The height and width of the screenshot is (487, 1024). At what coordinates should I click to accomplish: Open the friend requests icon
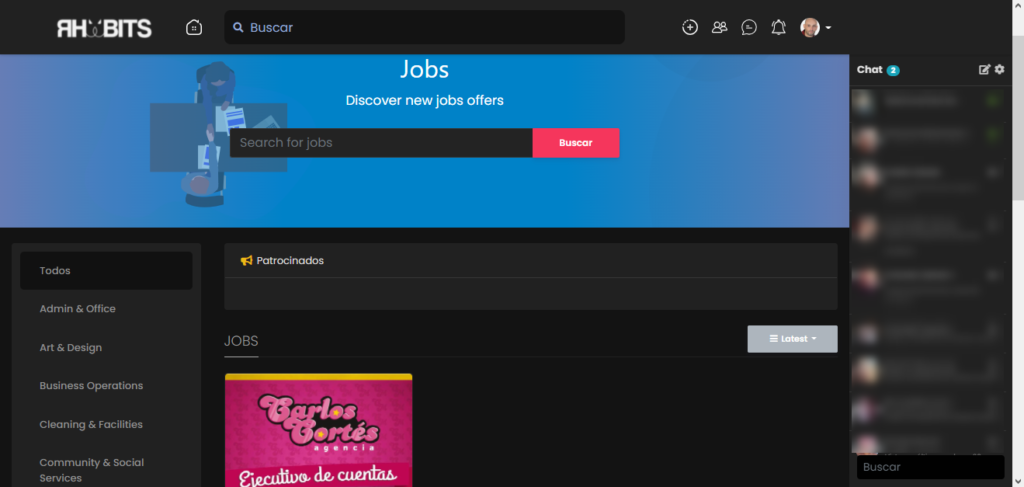[x=720, y=27]
